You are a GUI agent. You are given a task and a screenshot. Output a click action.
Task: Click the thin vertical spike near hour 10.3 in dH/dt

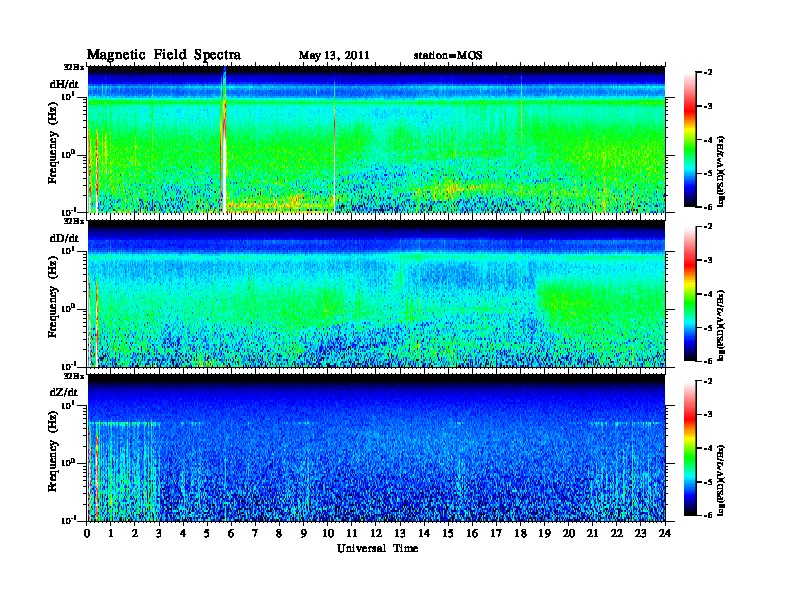click(334, 144)
